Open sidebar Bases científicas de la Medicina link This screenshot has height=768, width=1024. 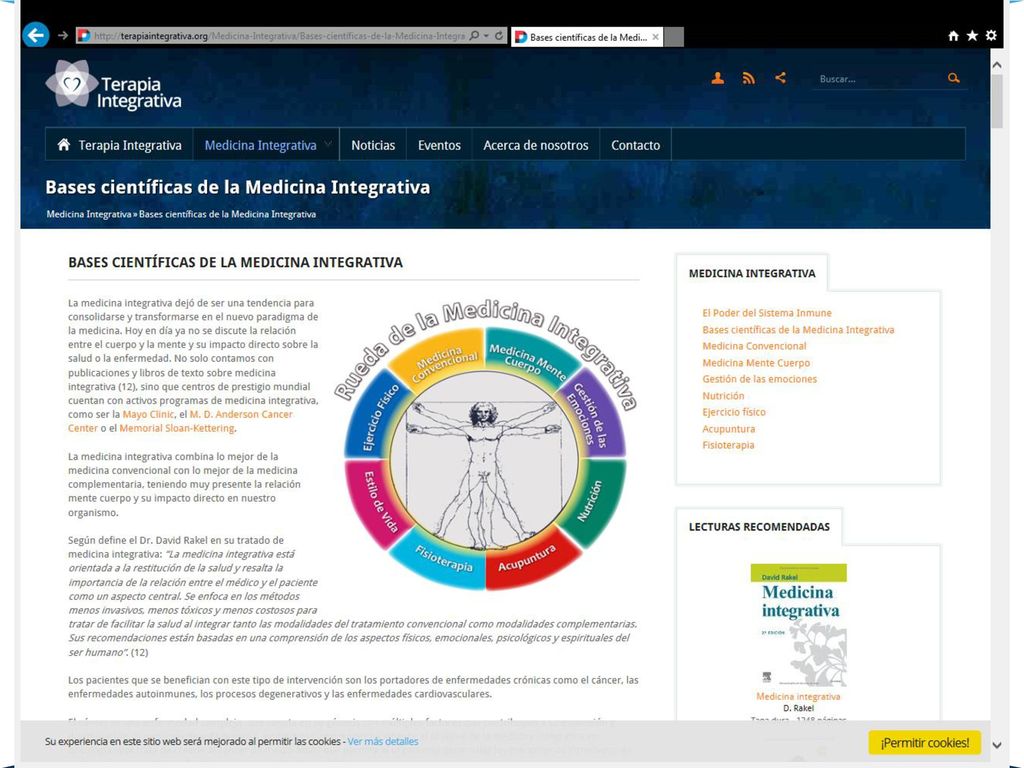pyautogui.click(x=798, y=330)
